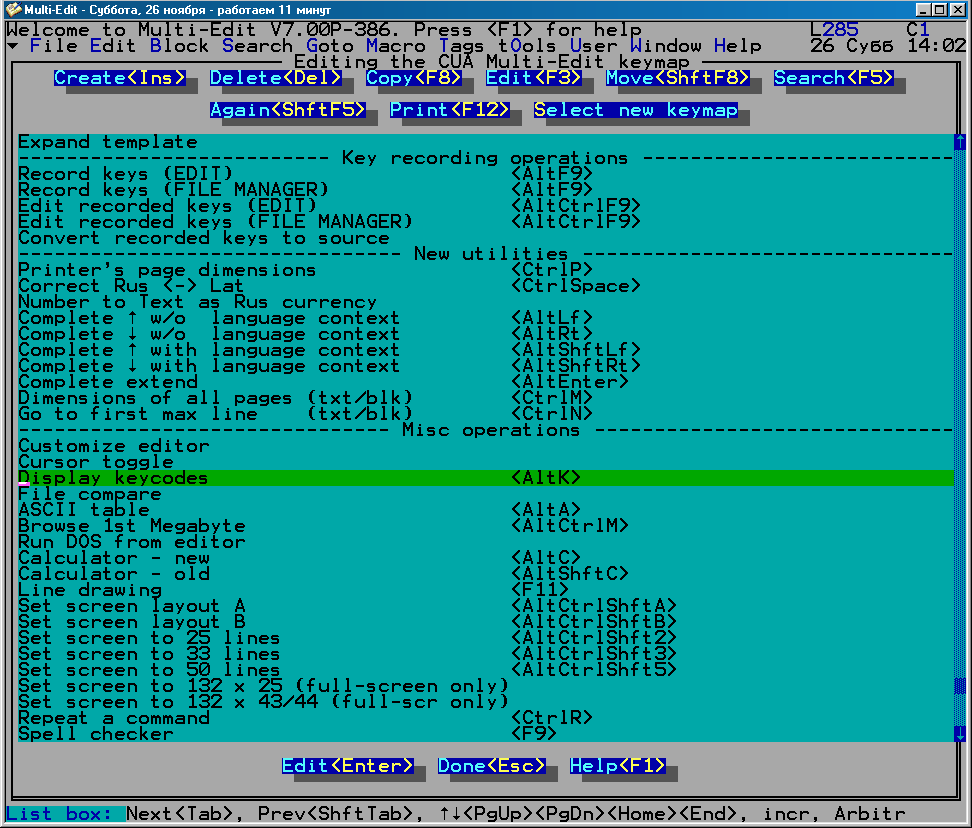Click the list scrollbar thumb
972x828 pixels.
[x=960, y=686]
